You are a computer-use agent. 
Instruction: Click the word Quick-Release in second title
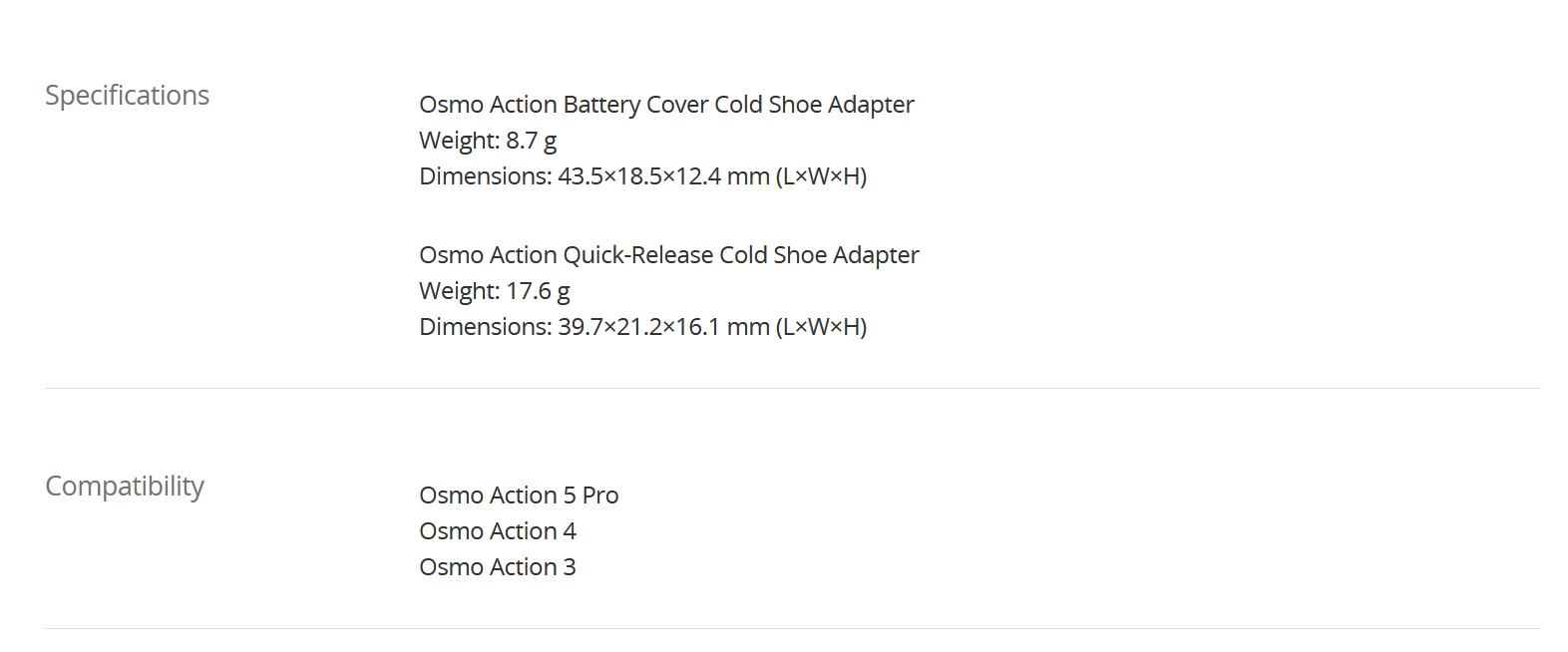click(x=638, y=255)
